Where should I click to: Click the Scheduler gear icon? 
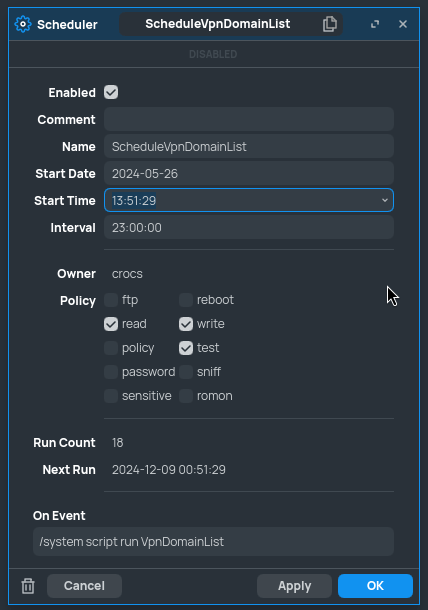point(23,24)
